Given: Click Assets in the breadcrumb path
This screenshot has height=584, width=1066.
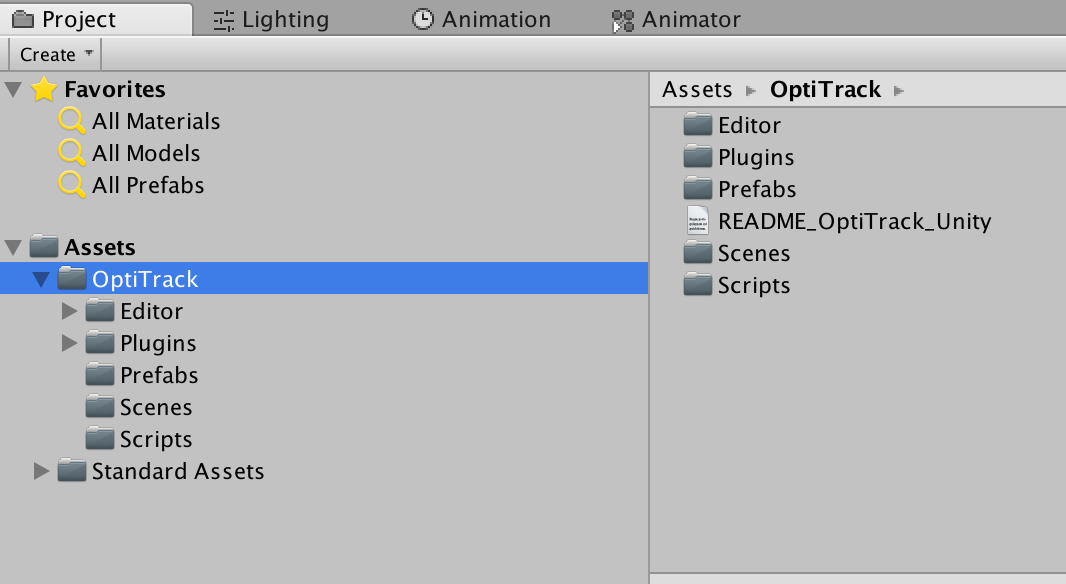Looking at the screenshot, I should [x=697, y=89].
